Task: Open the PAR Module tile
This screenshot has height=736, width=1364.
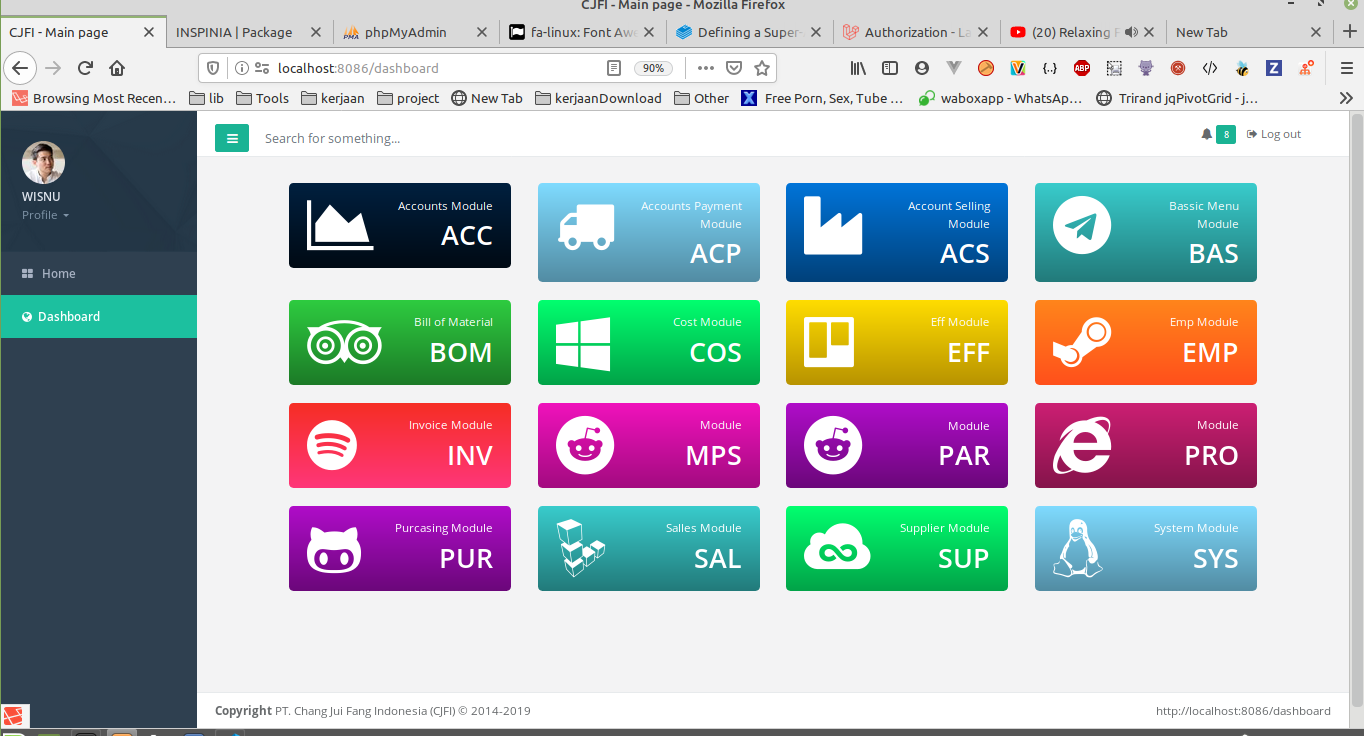Action: [897, 445]
